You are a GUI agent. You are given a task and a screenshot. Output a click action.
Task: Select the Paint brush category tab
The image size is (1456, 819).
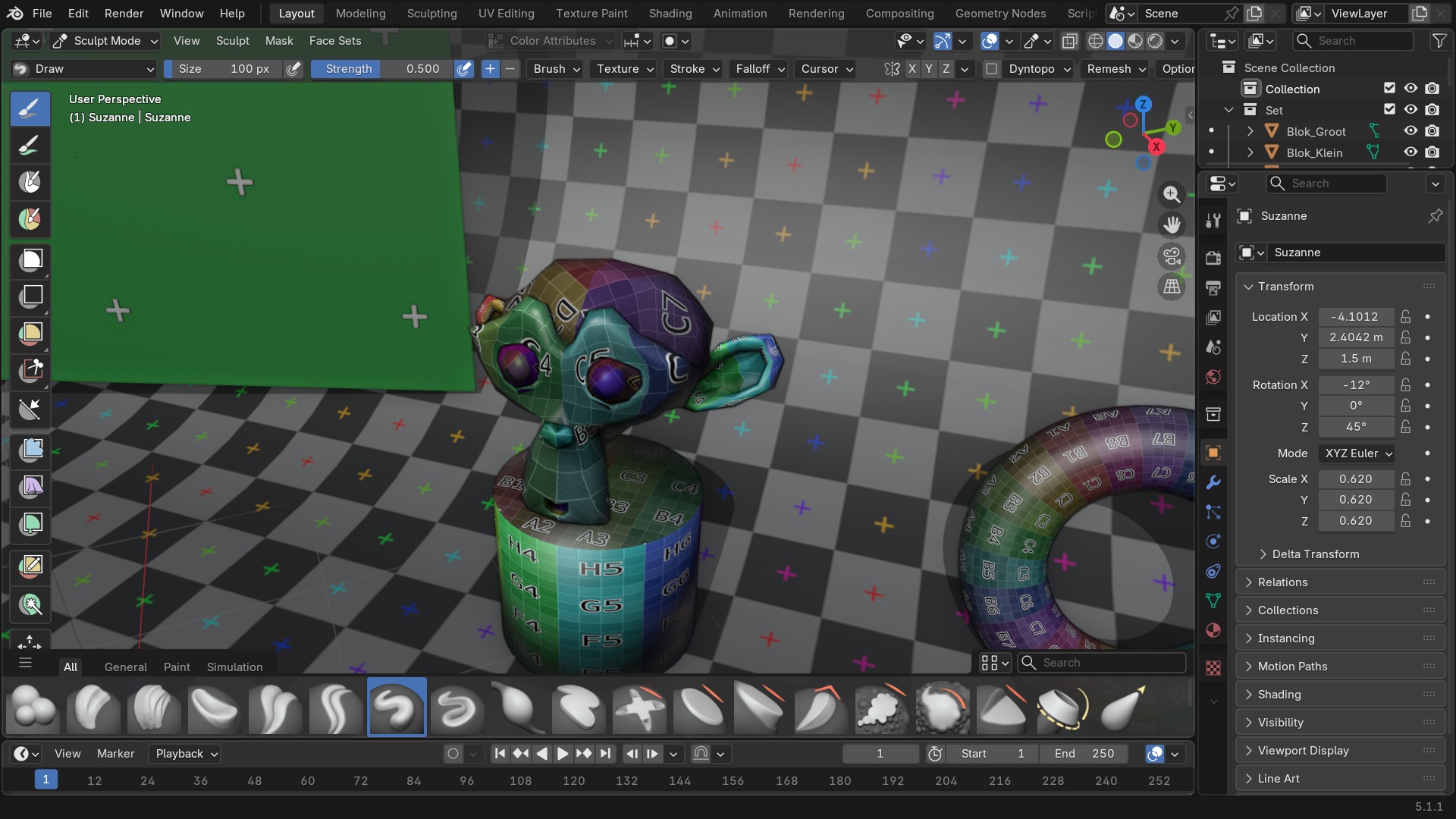pos(177,667)
